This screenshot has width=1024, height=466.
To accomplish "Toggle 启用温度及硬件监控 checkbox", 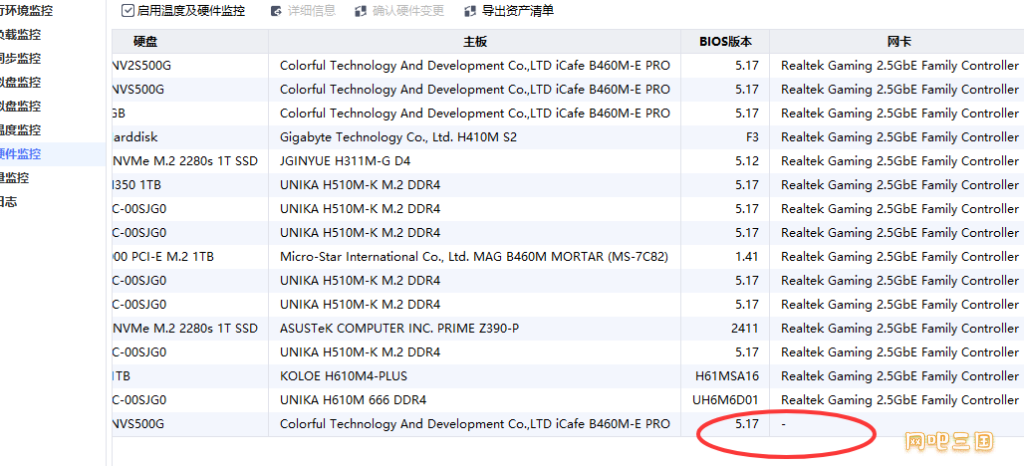I will (x=128, y=10).
